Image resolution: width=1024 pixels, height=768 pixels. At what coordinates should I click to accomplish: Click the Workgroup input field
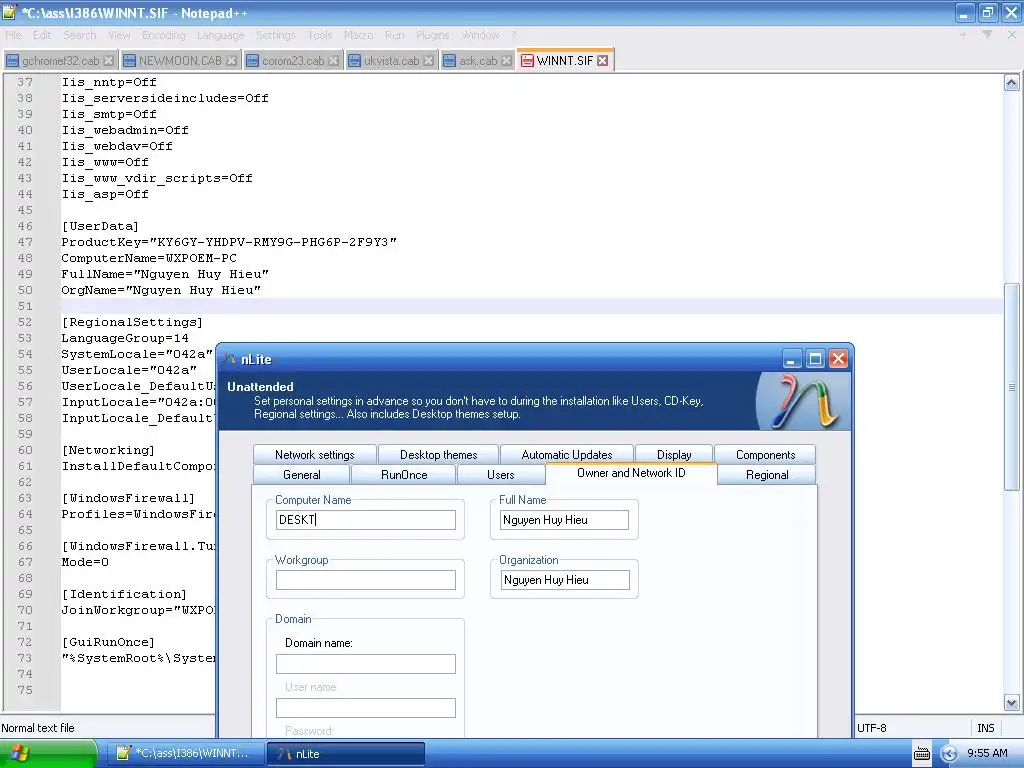pyautogui.click(x=366, y=580)
